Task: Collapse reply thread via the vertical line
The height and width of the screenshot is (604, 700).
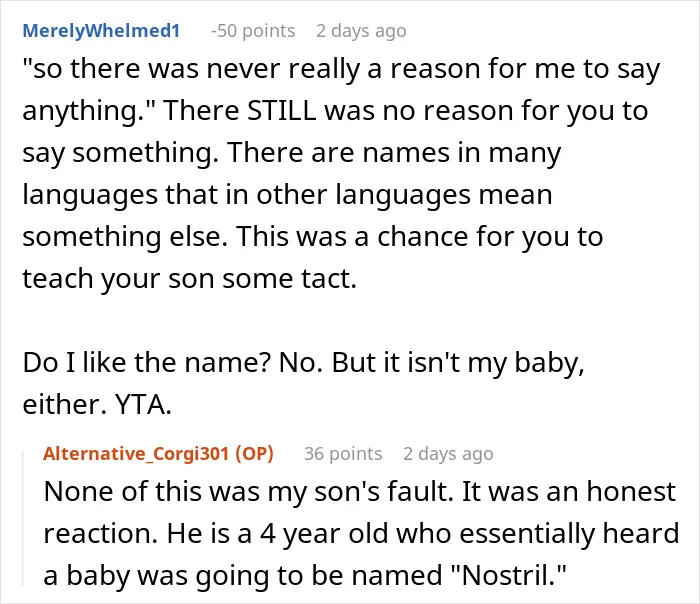Action: coord(23,518)
